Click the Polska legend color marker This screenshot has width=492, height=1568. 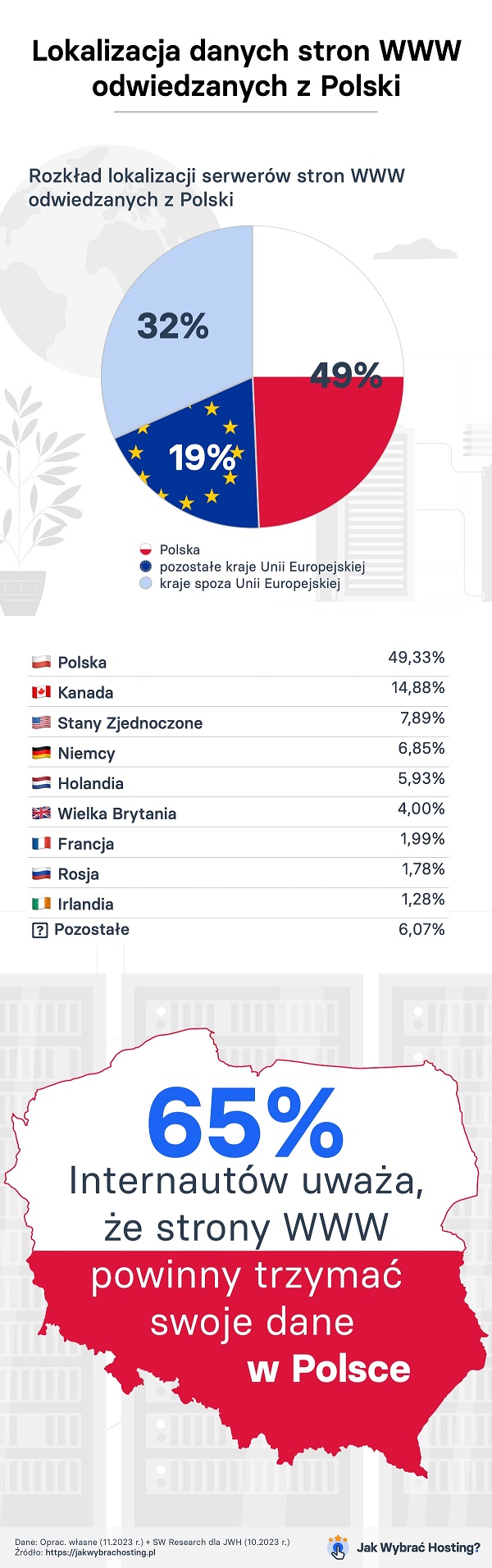point(146,549)
